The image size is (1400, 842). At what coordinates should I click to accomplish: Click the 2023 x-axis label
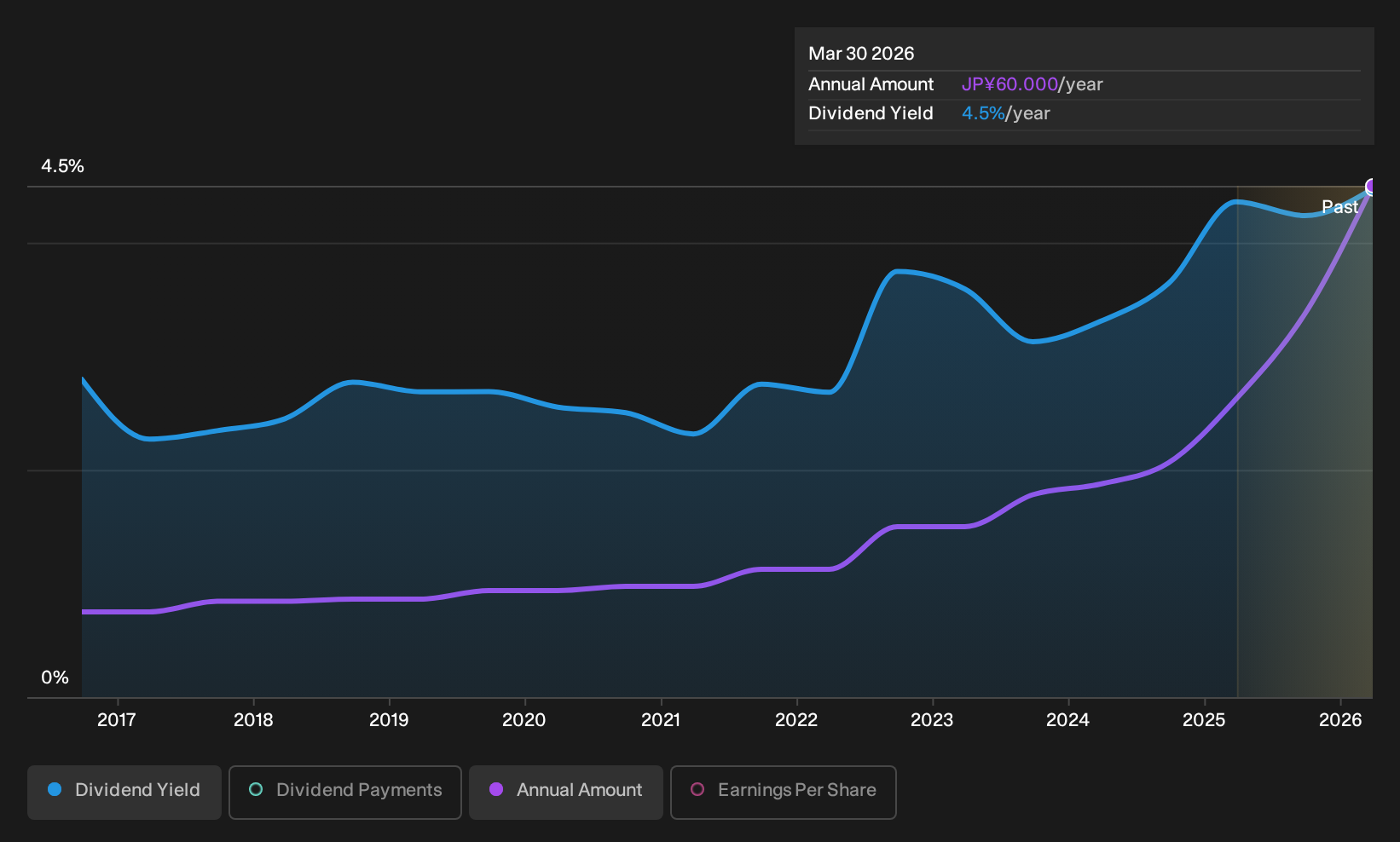tap(932, 720)
